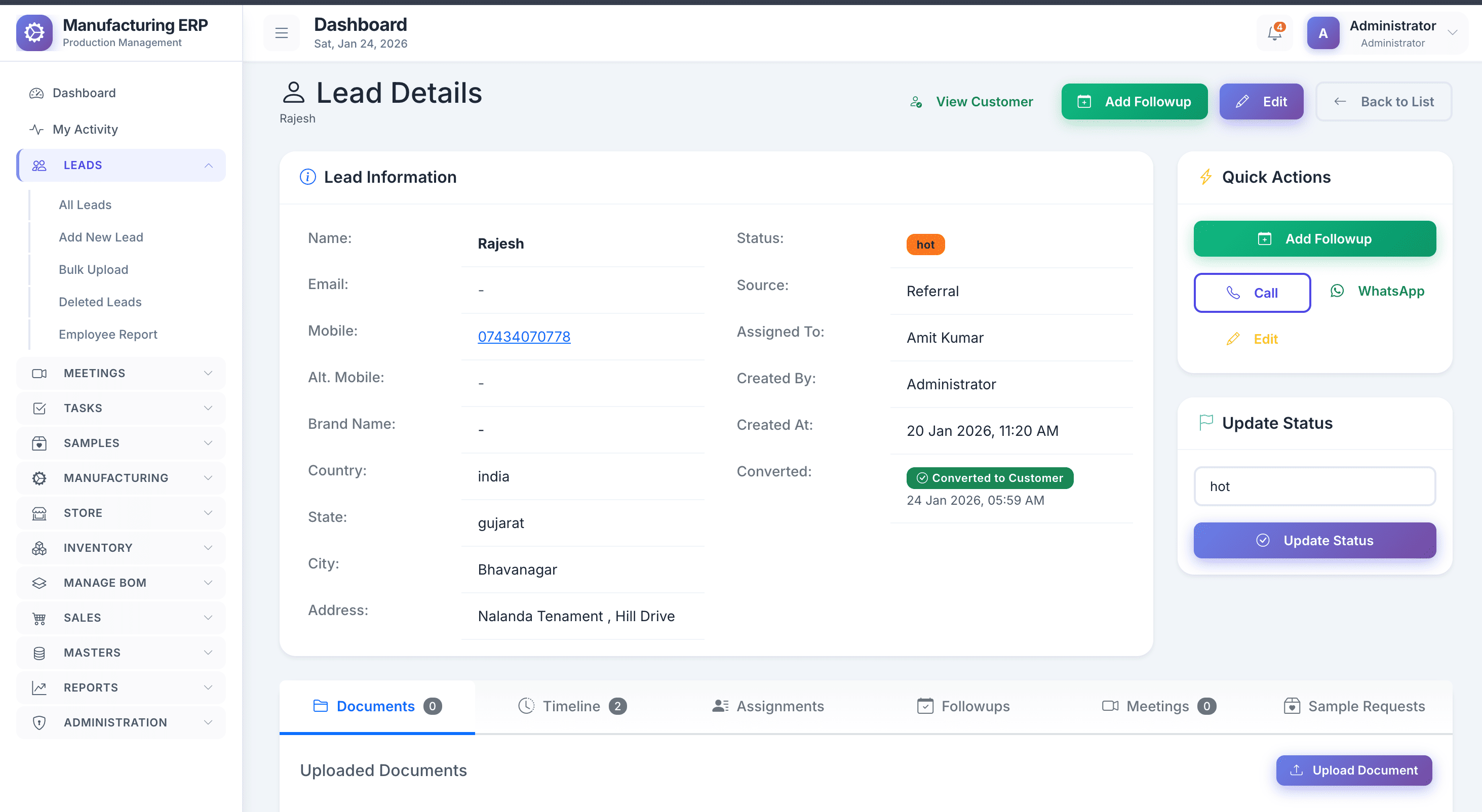The image size is (1482, 812).
Task: Click the Administrator avatar badge
Action: 1322,33
